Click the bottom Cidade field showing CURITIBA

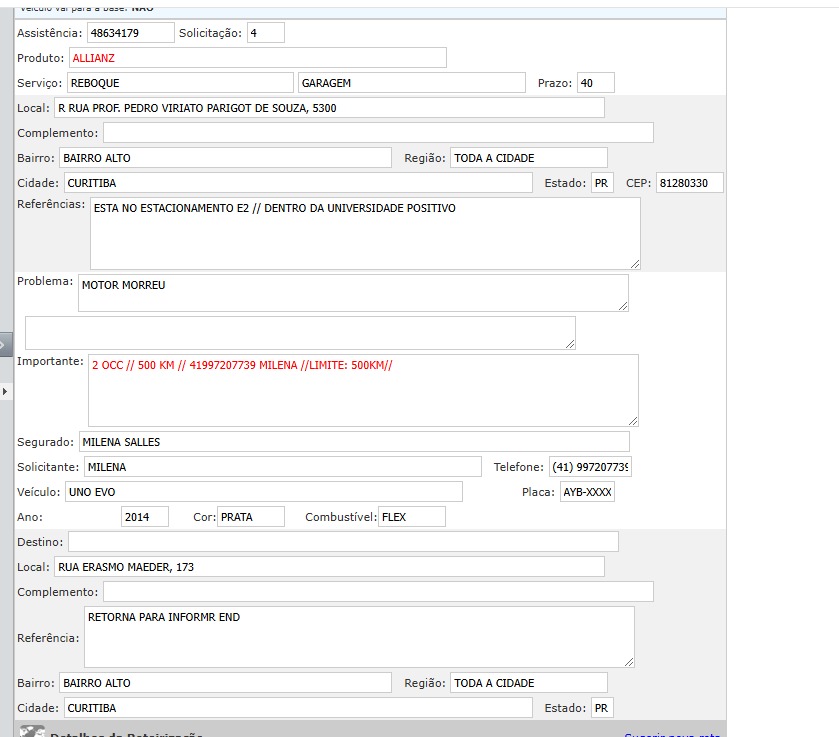click(299, 708)
